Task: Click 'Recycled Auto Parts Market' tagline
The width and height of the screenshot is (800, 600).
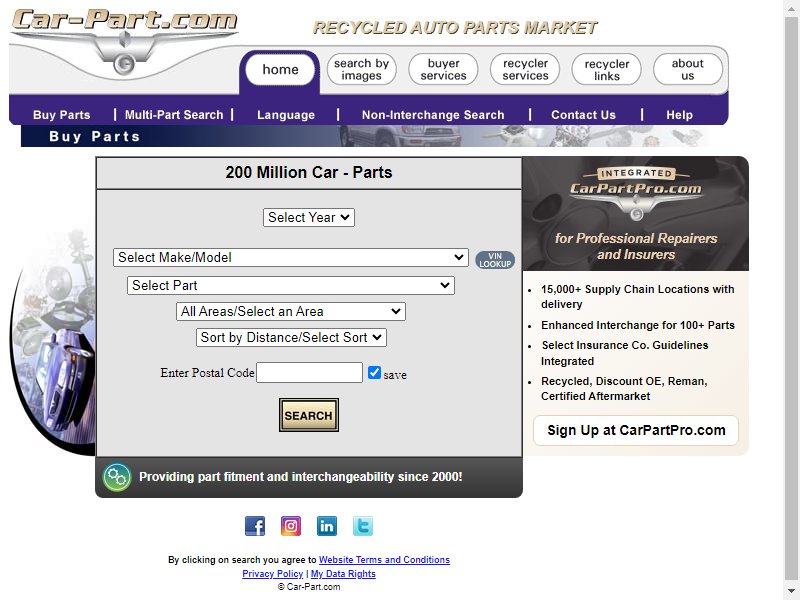Action: tap(455, 28)
